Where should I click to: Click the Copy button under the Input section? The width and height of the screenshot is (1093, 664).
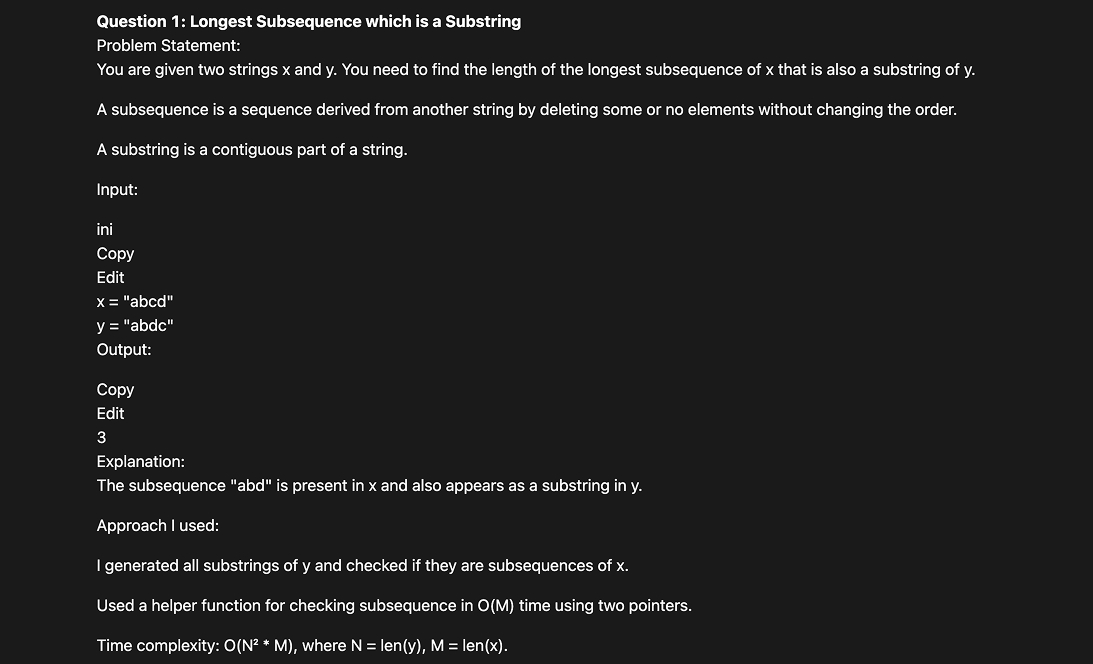click(x=115, y=254)
